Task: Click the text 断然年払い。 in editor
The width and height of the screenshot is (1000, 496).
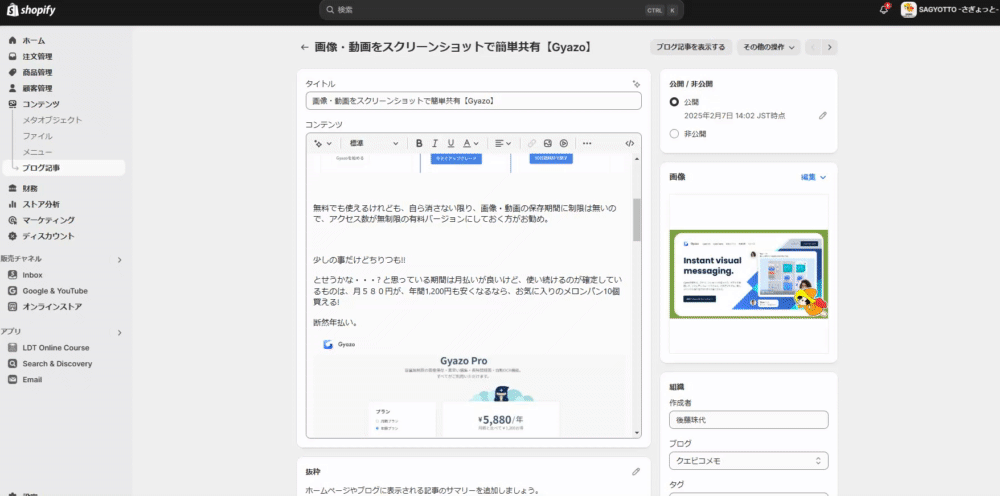Action: pos(335,323)
